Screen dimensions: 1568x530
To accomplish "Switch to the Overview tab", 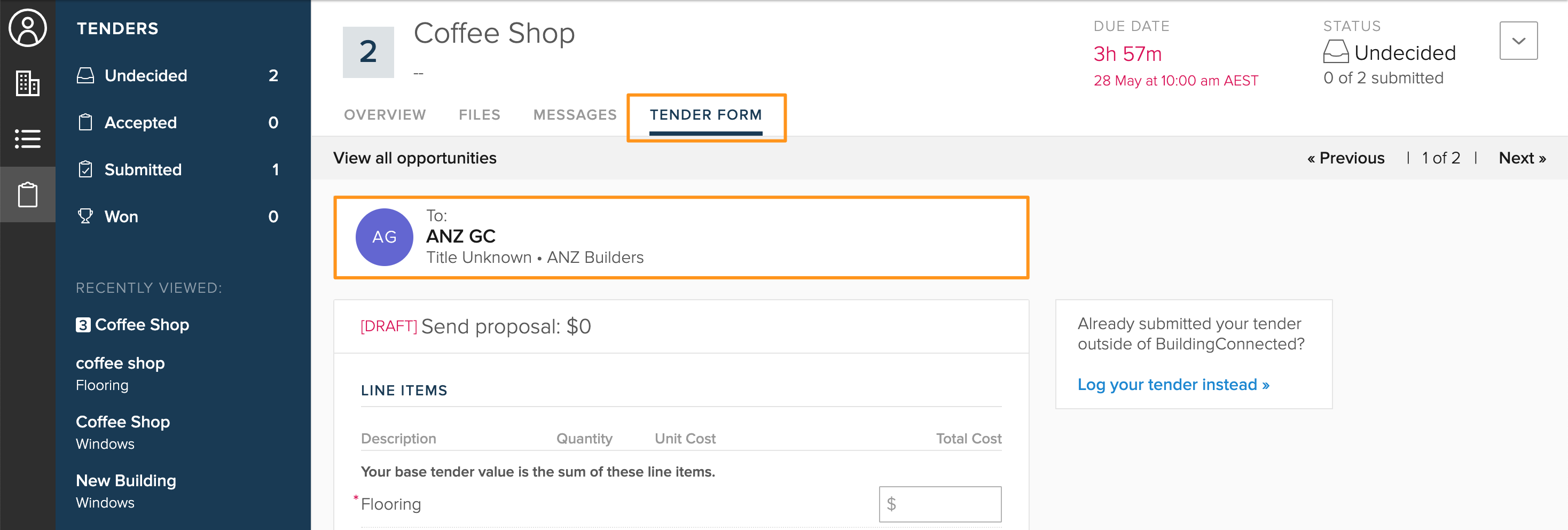I will [x=385, y=114].
